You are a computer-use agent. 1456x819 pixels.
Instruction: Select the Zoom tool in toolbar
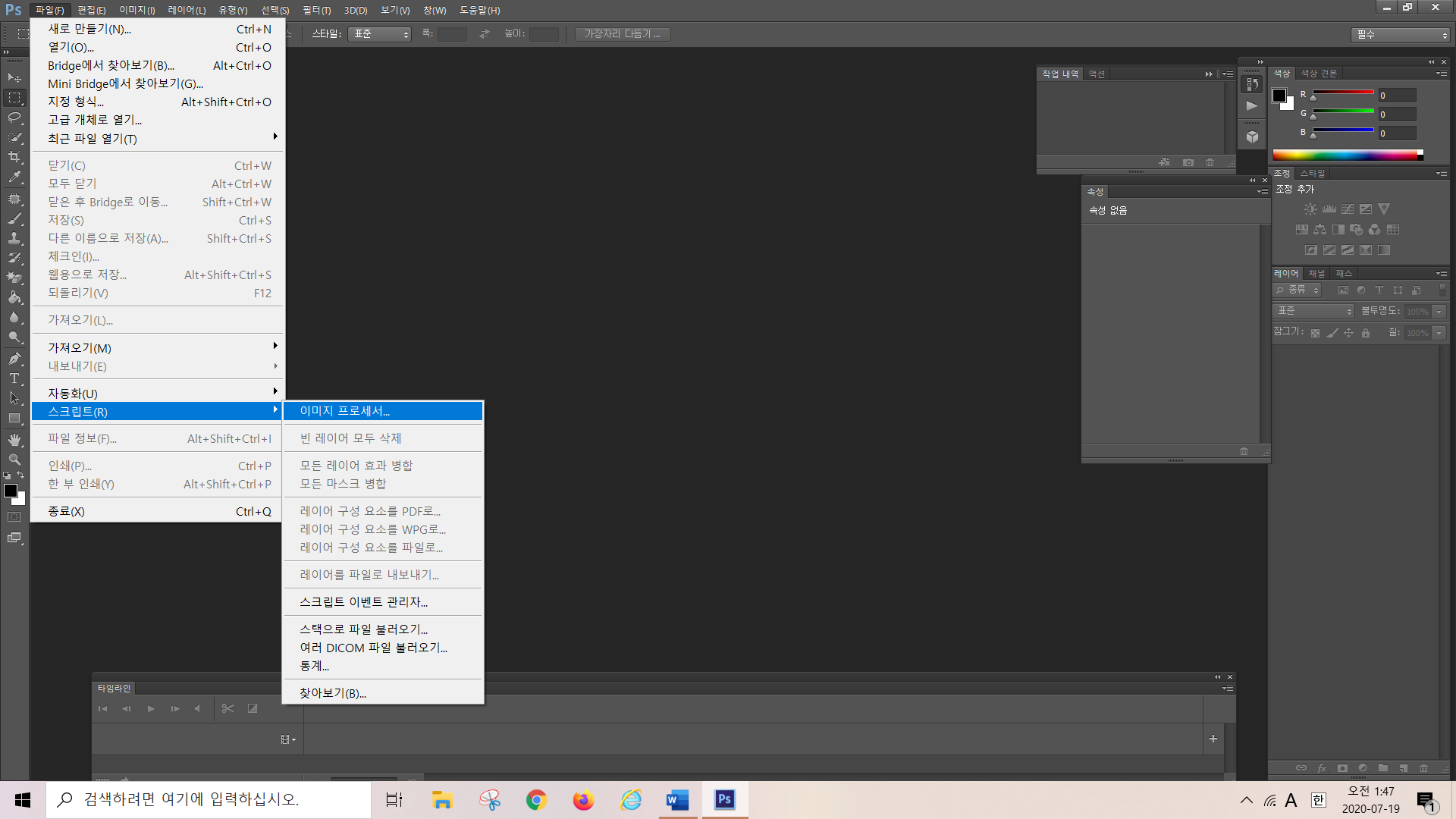point(14,460)
